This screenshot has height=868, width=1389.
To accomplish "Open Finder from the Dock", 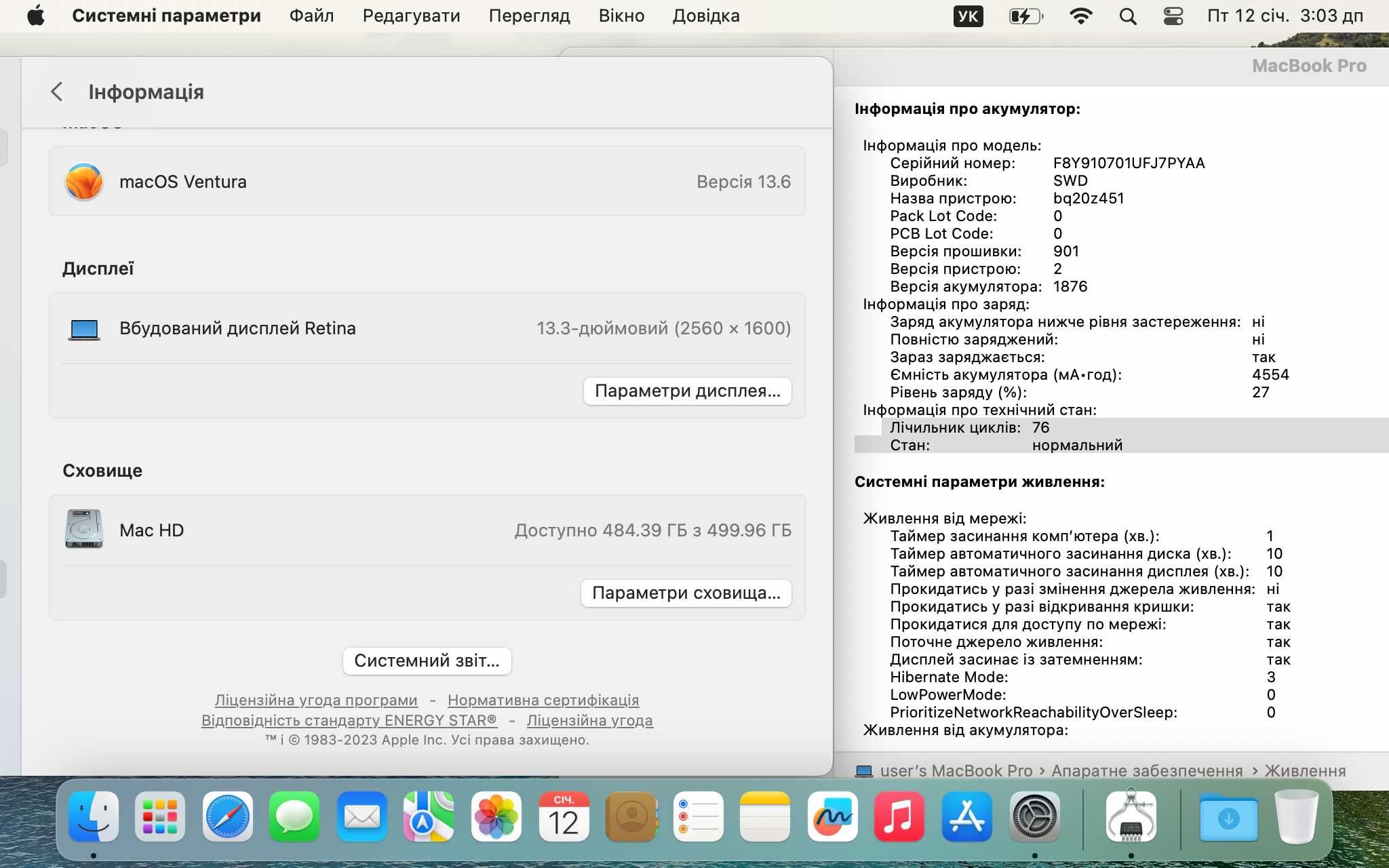I will coord(94,816).
